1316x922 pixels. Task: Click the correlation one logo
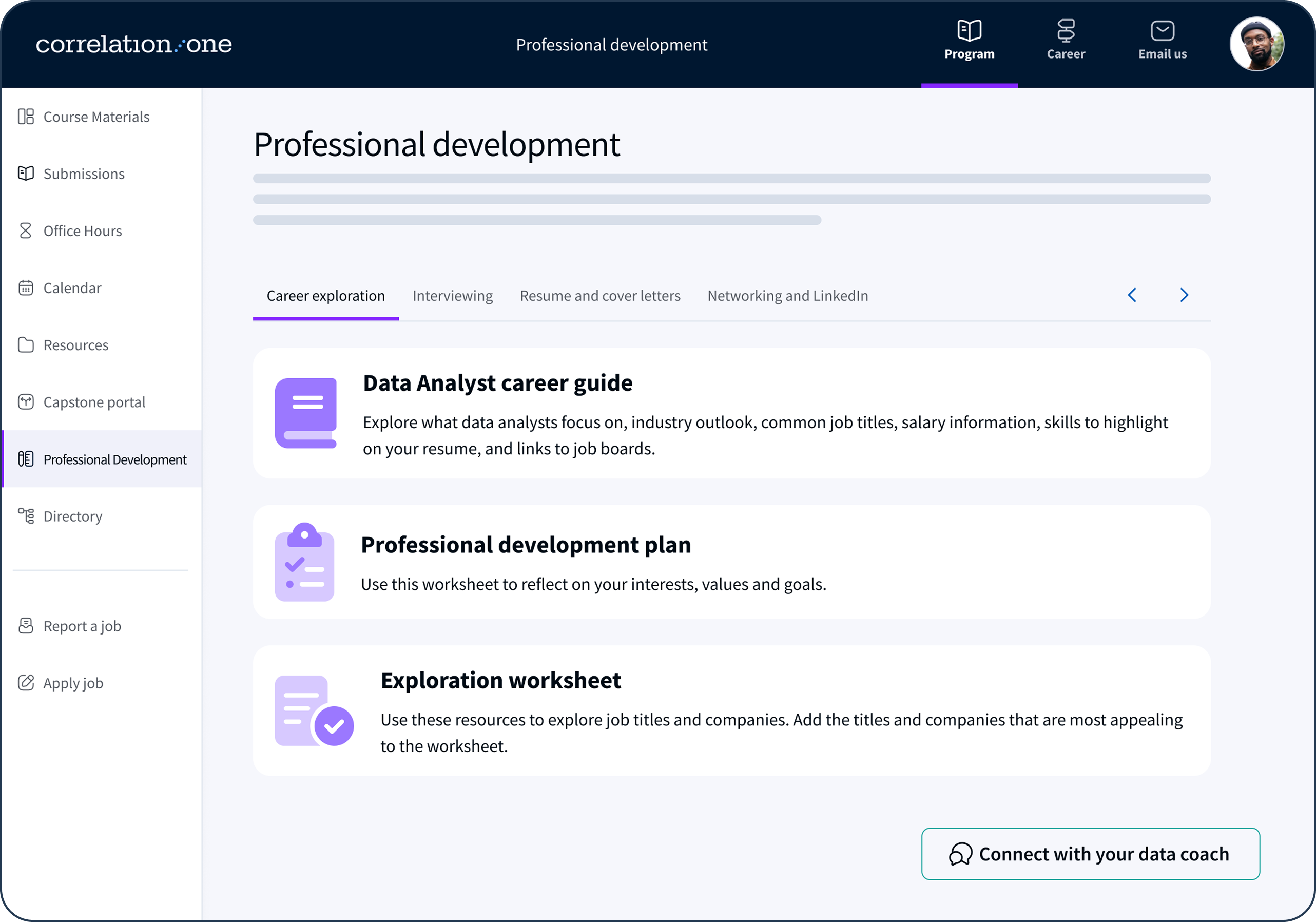(133, 44)
